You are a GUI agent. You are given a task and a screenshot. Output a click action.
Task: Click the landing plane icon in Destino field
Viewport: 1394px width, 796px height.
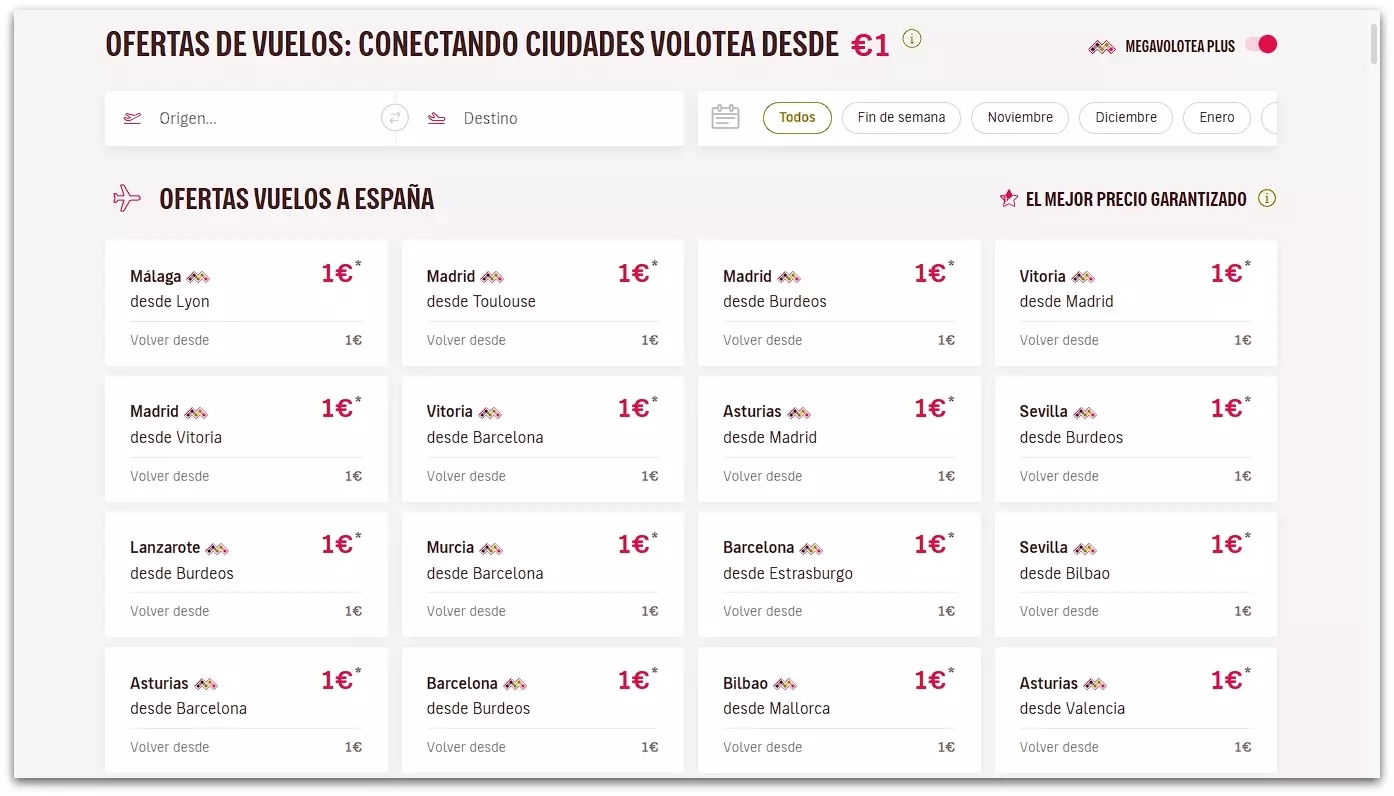(437, 118)
